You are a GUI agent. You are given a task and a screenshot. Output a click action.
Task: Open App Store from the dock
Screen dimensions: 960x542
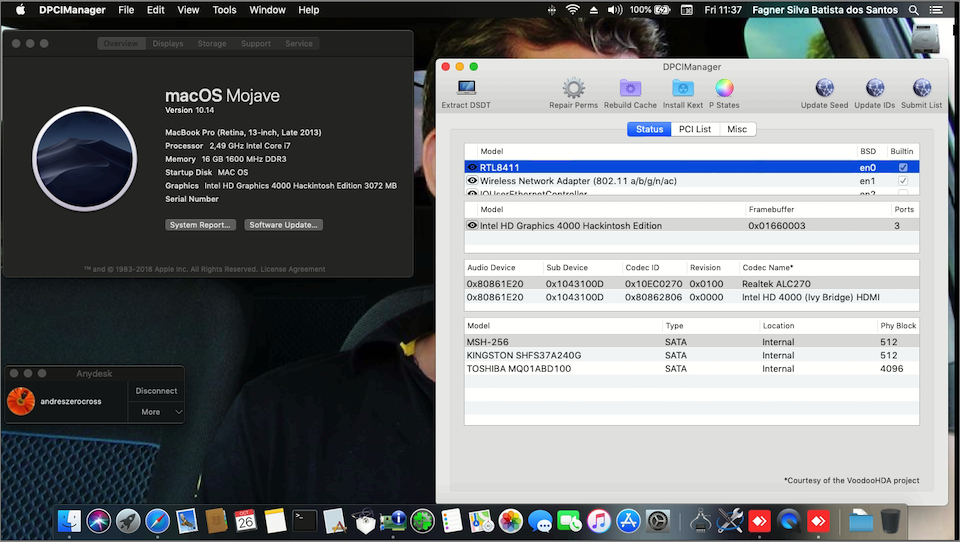[x=628, y=521]
